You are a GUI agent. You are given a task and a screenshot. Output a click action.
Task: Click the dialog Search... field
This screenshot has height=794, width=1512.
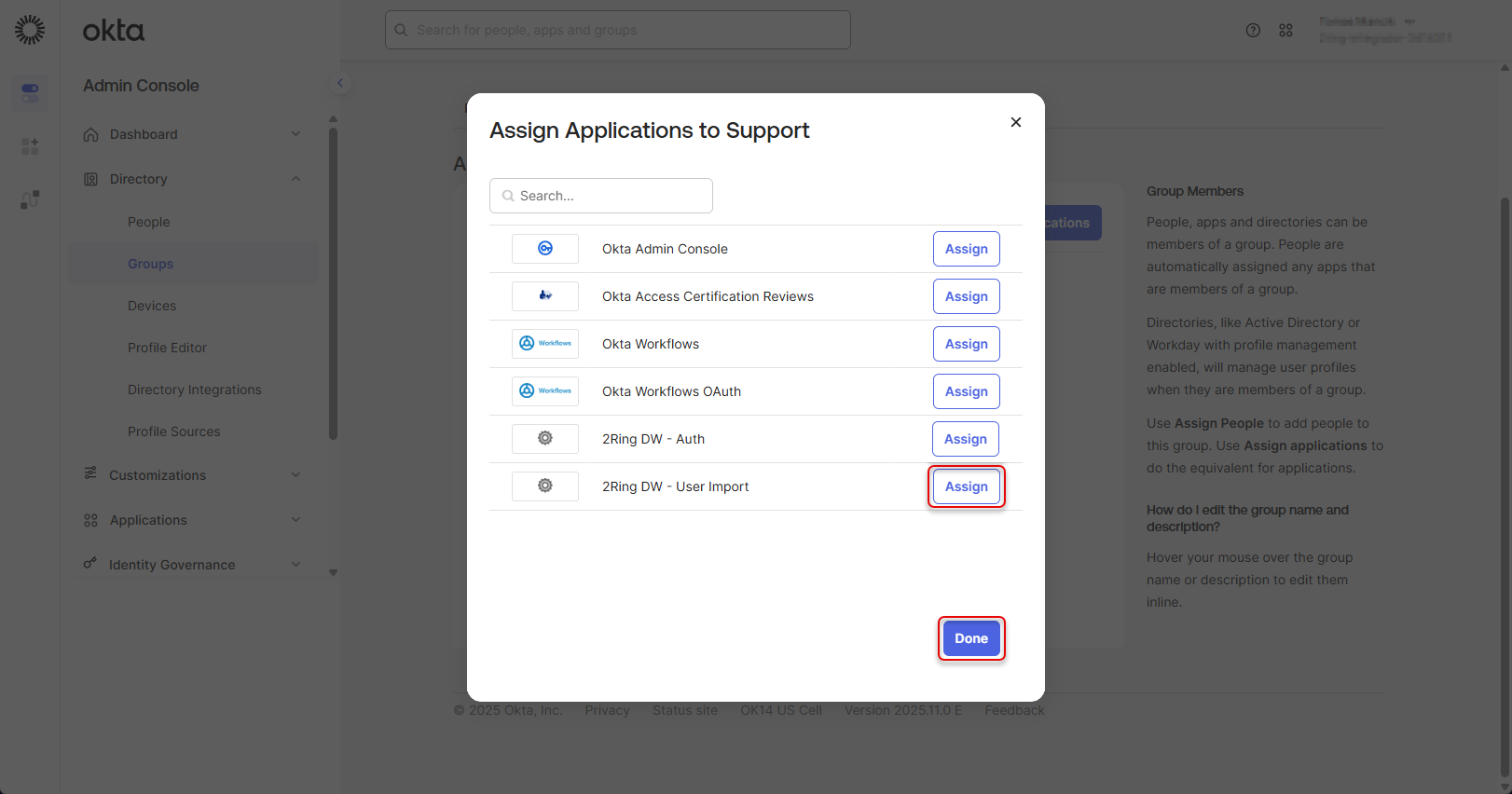601,196
